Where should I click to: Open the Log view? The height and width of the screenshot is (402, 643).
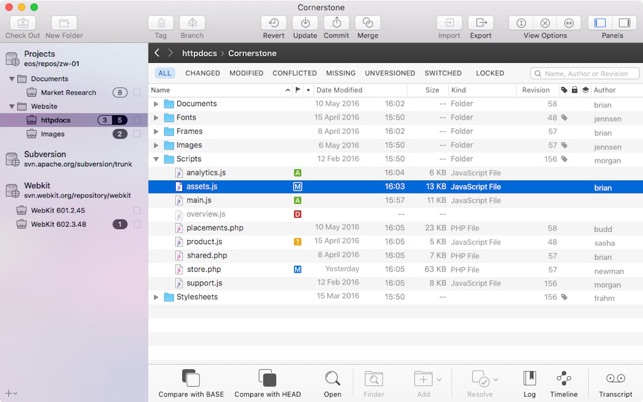click(529, 378)
